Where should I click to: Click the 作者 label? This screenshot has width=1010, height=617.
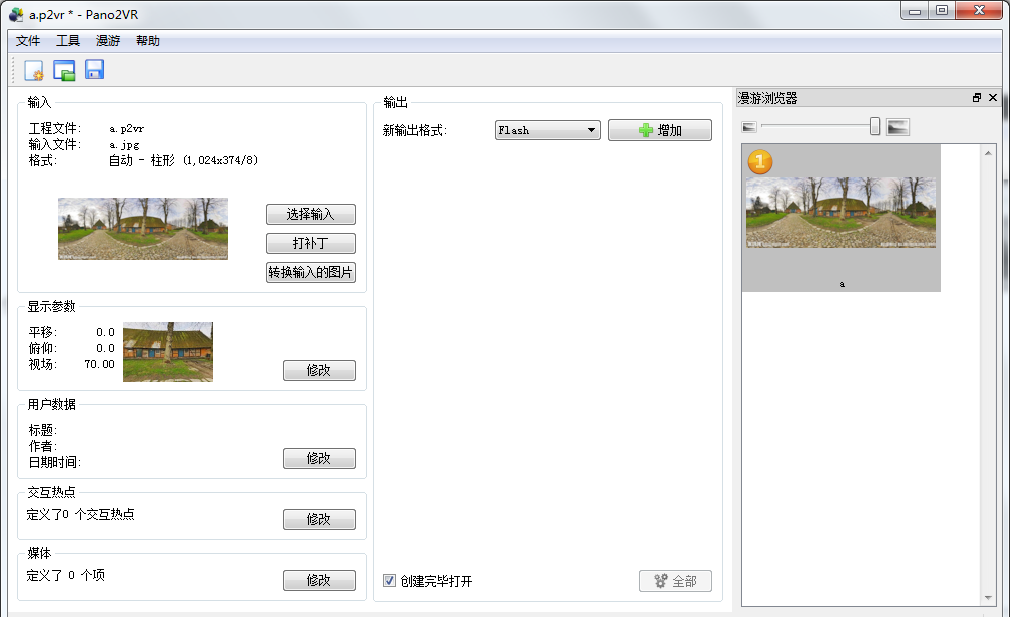pyautogui.click(x=43, y=446)
